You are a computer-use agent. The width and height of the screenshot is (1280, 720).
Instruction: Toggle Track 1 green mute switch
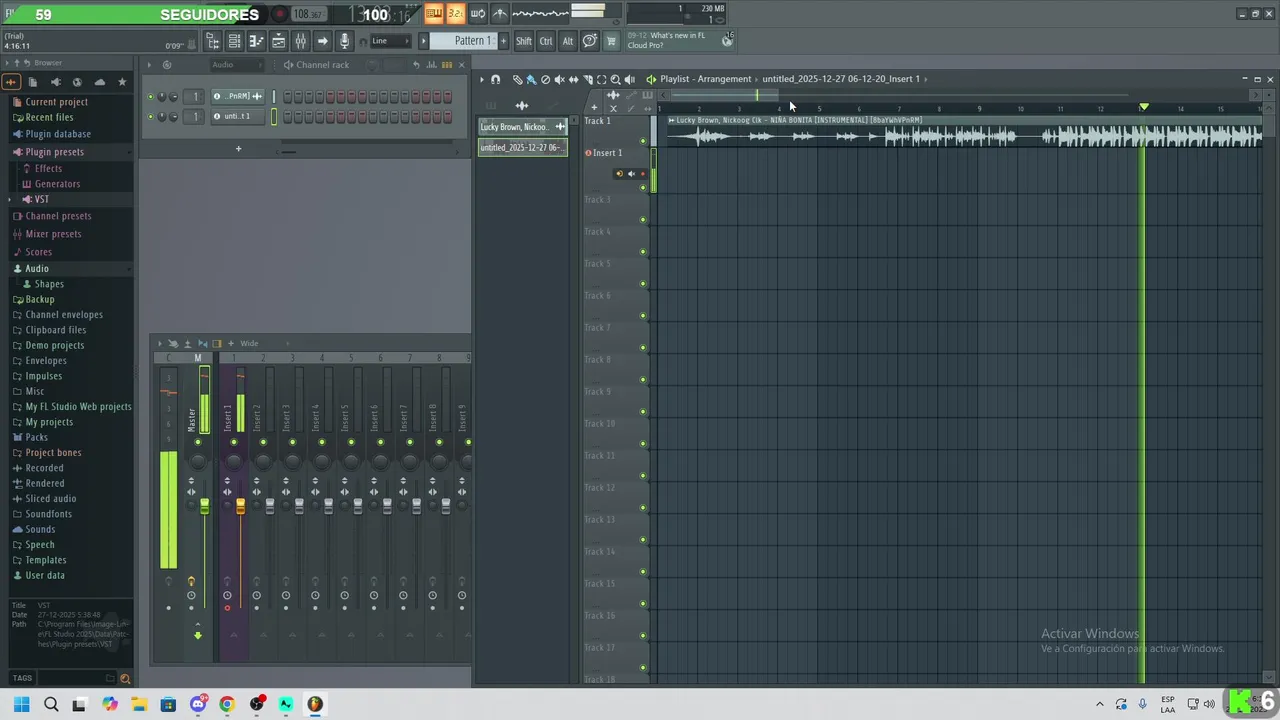[x=643, y=141]
